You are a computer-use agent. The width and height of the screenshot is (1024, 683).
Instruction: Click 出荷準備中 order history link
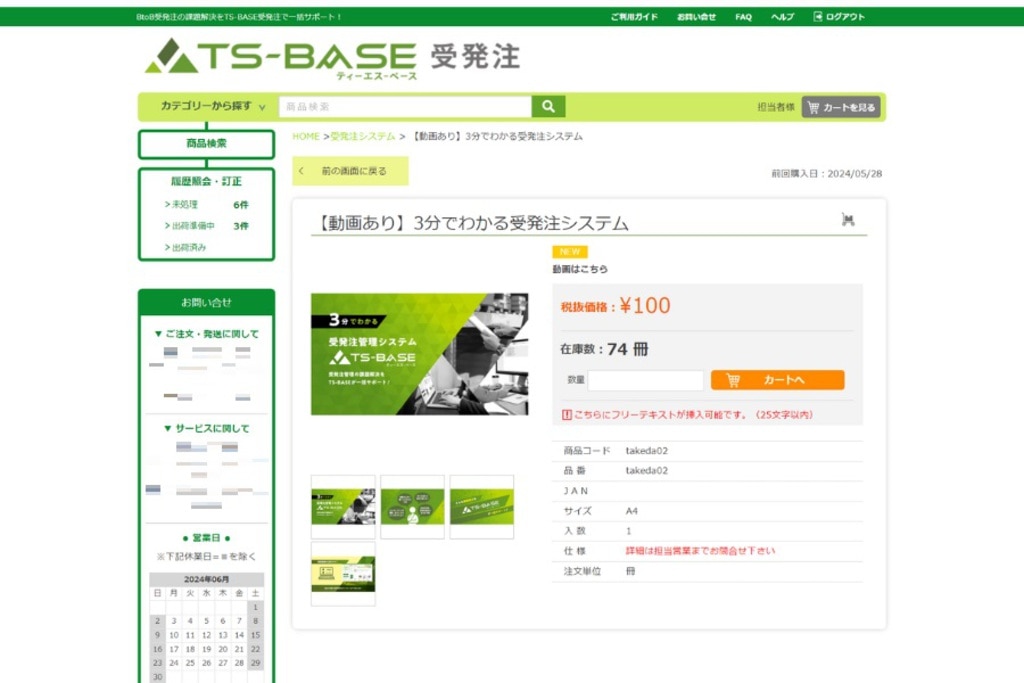192,226
